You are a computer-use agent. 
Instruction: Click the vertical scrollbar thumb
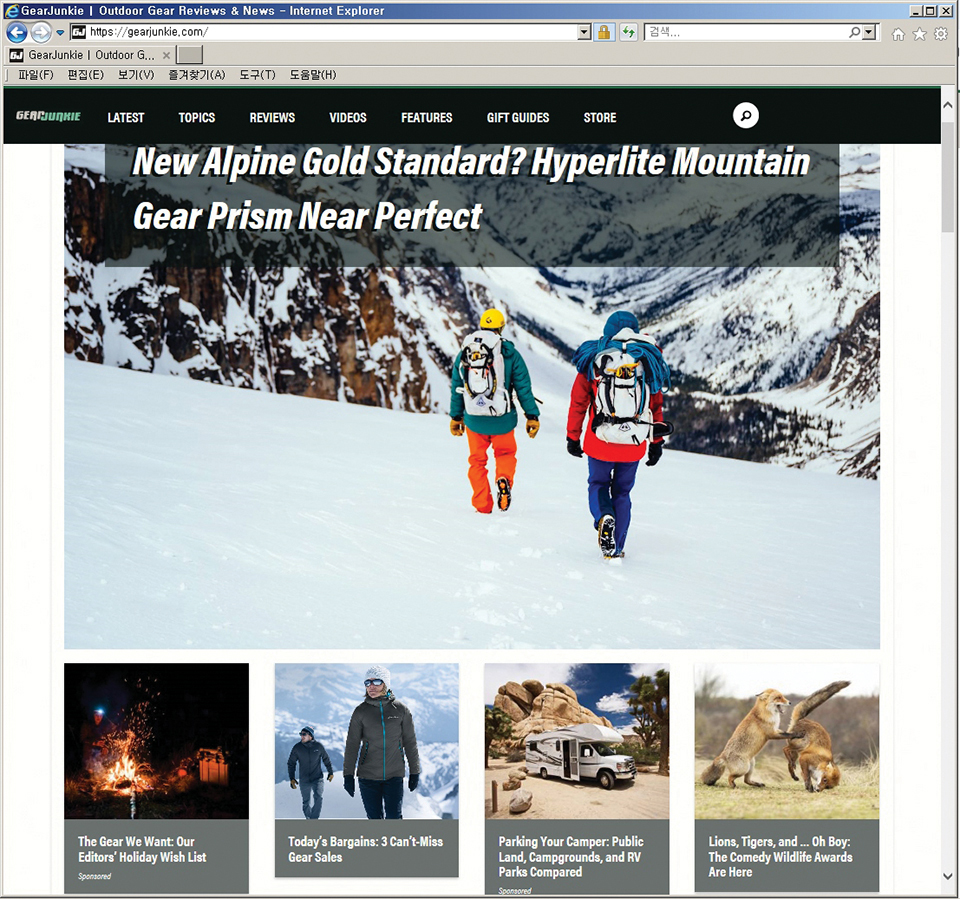click(x=948, y=177)
